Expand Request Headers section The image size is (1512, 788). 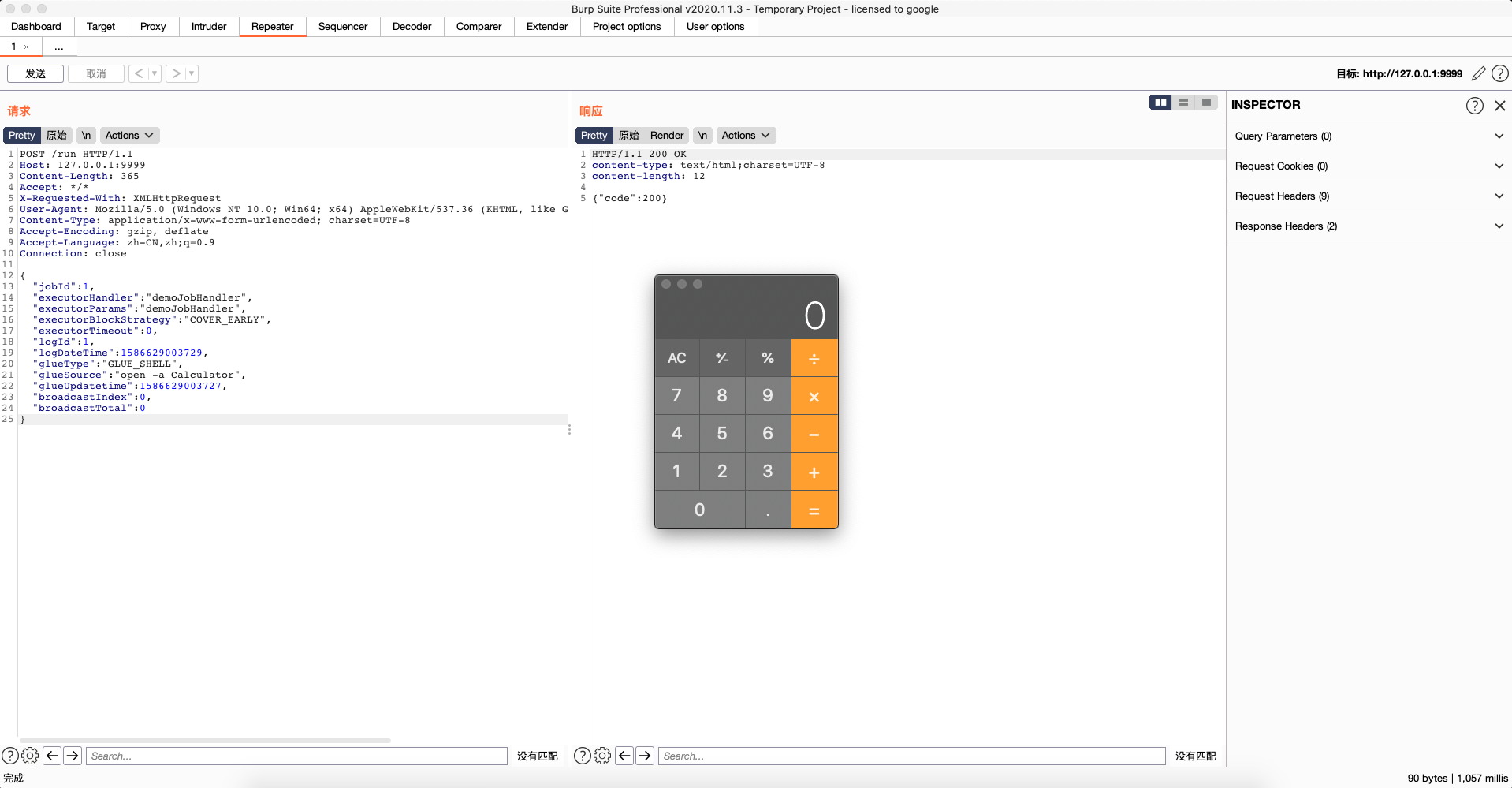tap(1369, 196)
